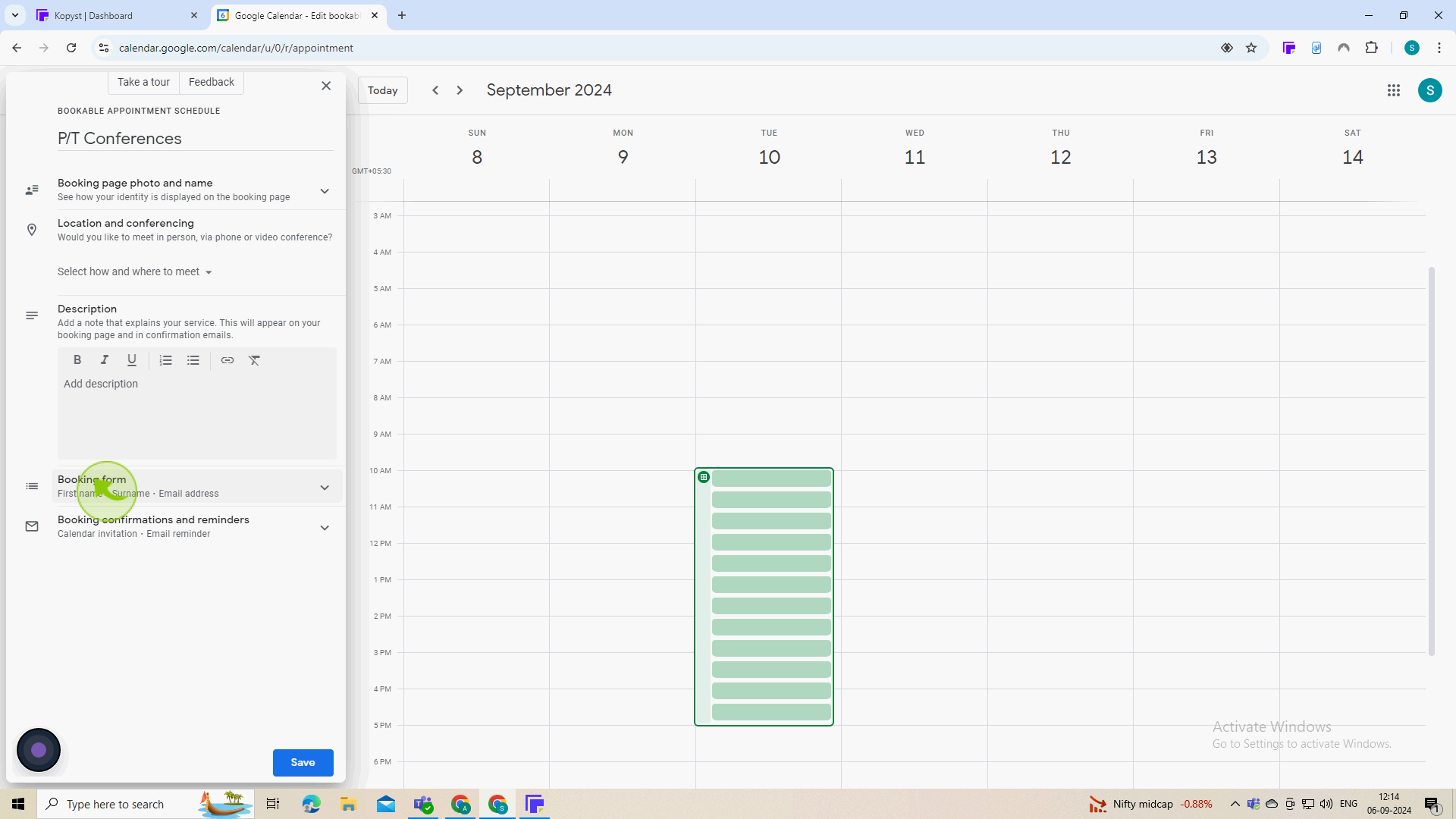Click the P/T Conferences schedule tab
The height and width of the screenshot is (819, 1456).
[x=119, y=138]
